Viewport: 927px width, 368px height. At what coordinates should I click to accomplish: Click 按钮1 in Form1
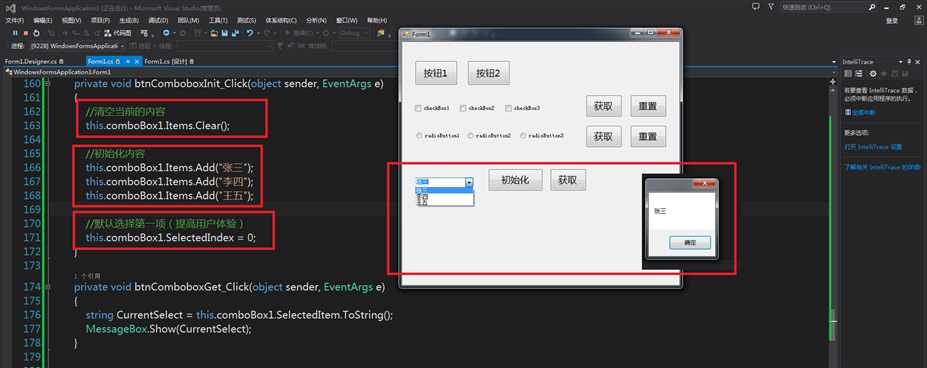tap(436, 73)
